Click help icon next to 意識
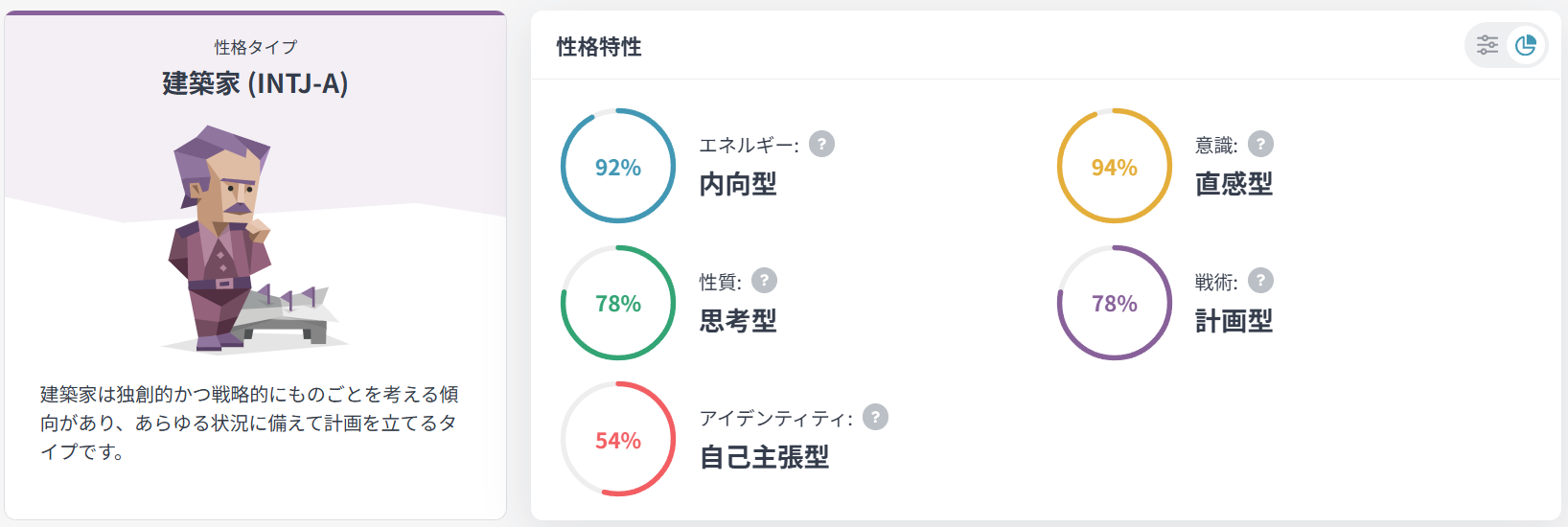This screenshot has height=527, width=1568. pyautogui.click(x=1260, y=144)
